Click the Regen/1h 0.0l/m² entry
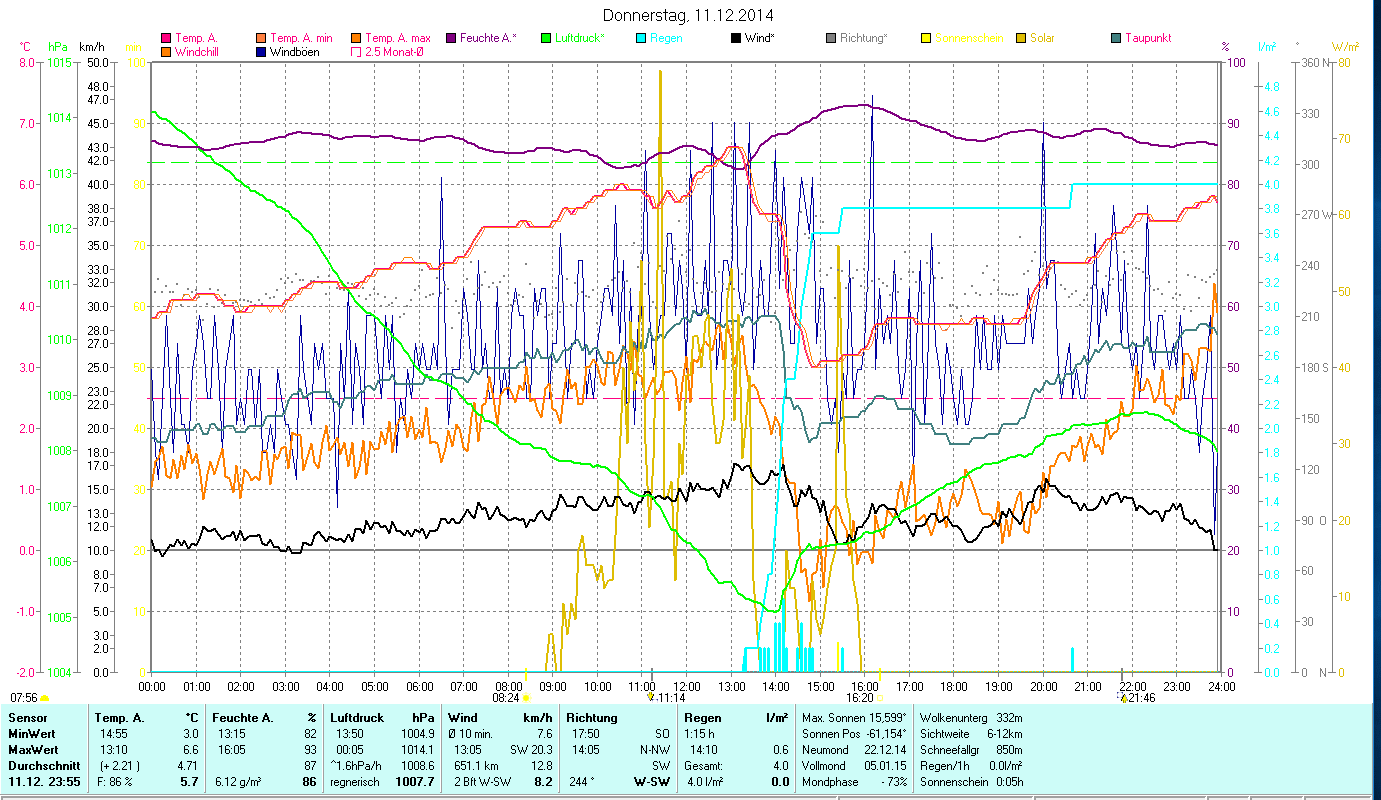The image size is (1381, 800). (970, 766)
